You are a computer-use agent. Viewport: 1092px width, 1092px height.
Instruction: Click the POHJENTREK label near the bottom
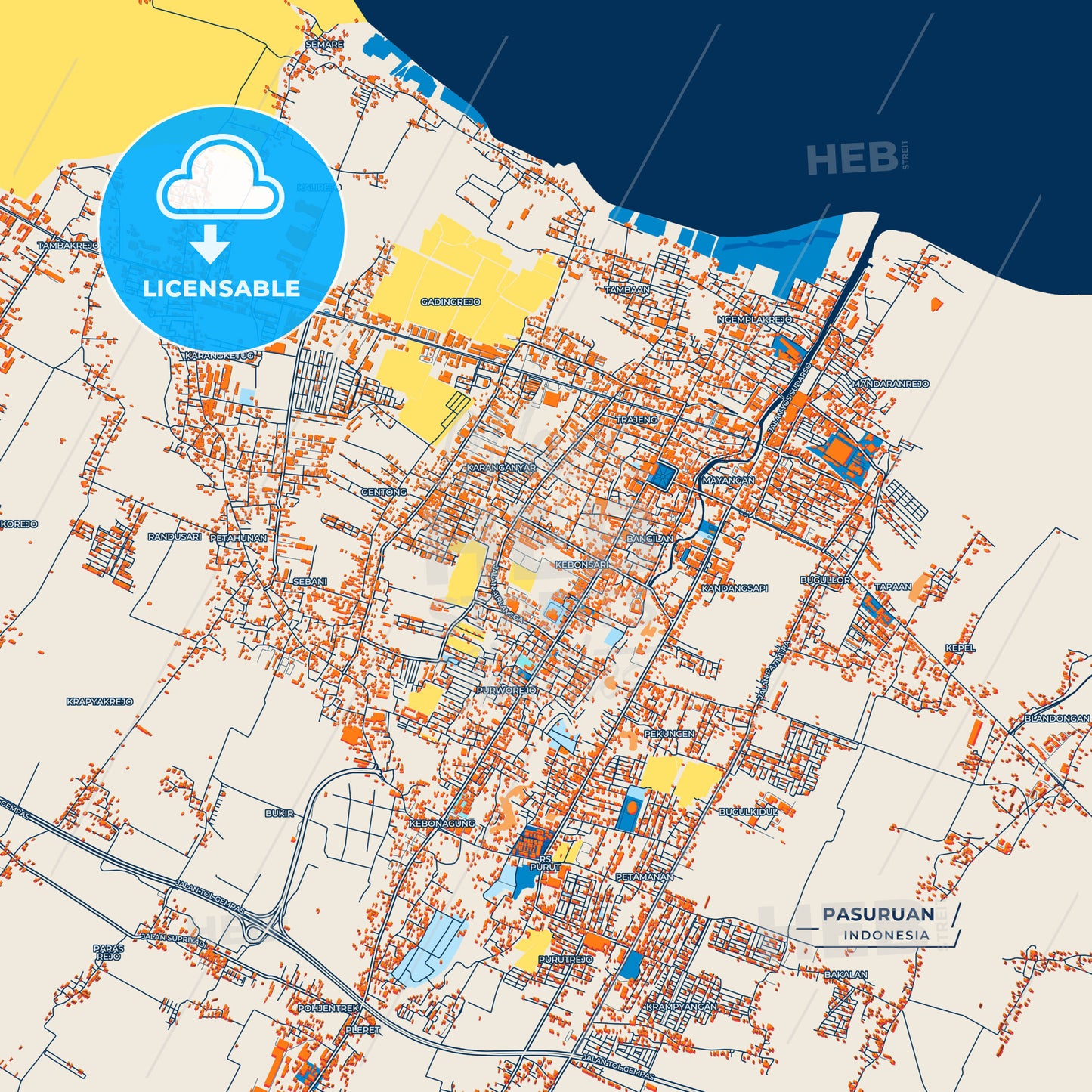click(x=329, y=1006)
